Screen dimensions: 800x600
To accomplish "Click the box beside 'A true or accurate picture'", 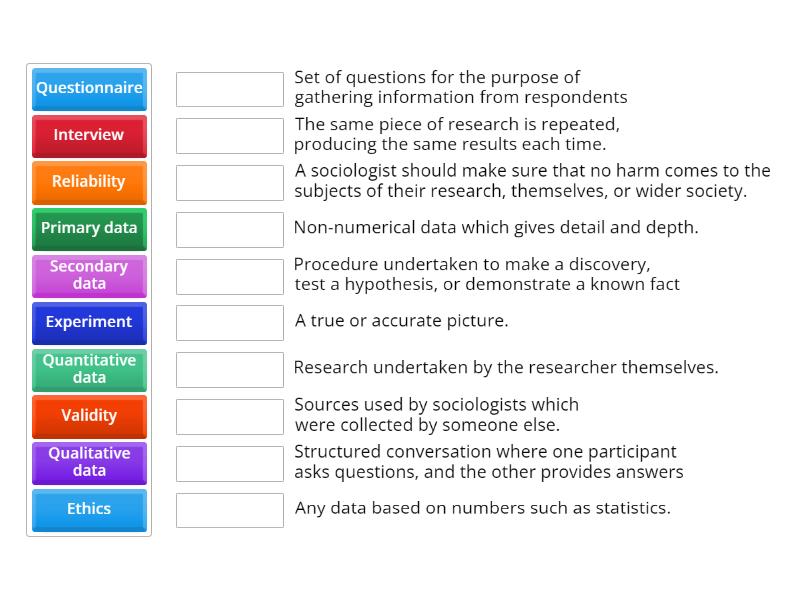I will pos(229,322).
